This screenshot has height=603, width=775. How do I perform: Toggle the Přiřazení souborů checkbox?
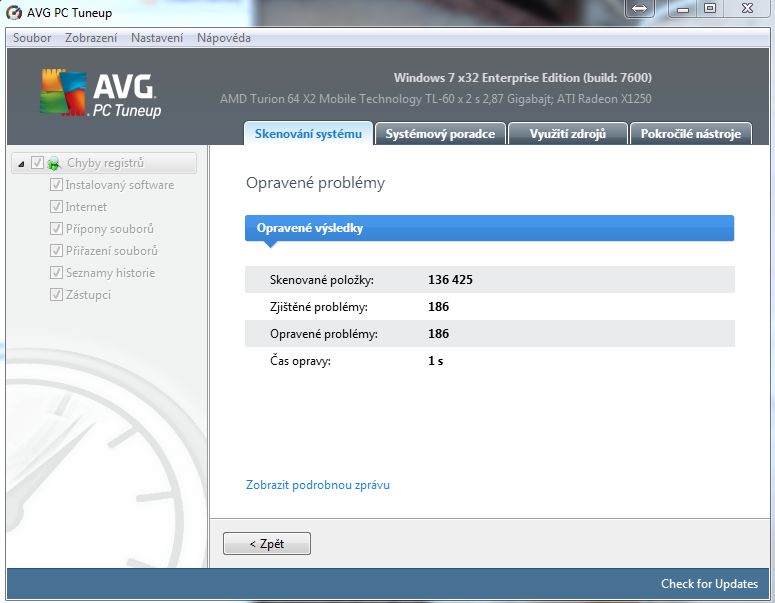tap(56, 250)
